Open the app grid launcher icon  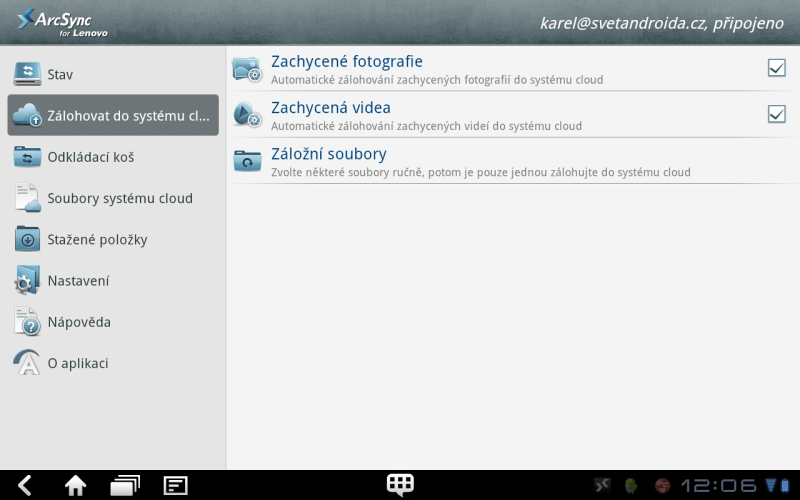[400, 484]
